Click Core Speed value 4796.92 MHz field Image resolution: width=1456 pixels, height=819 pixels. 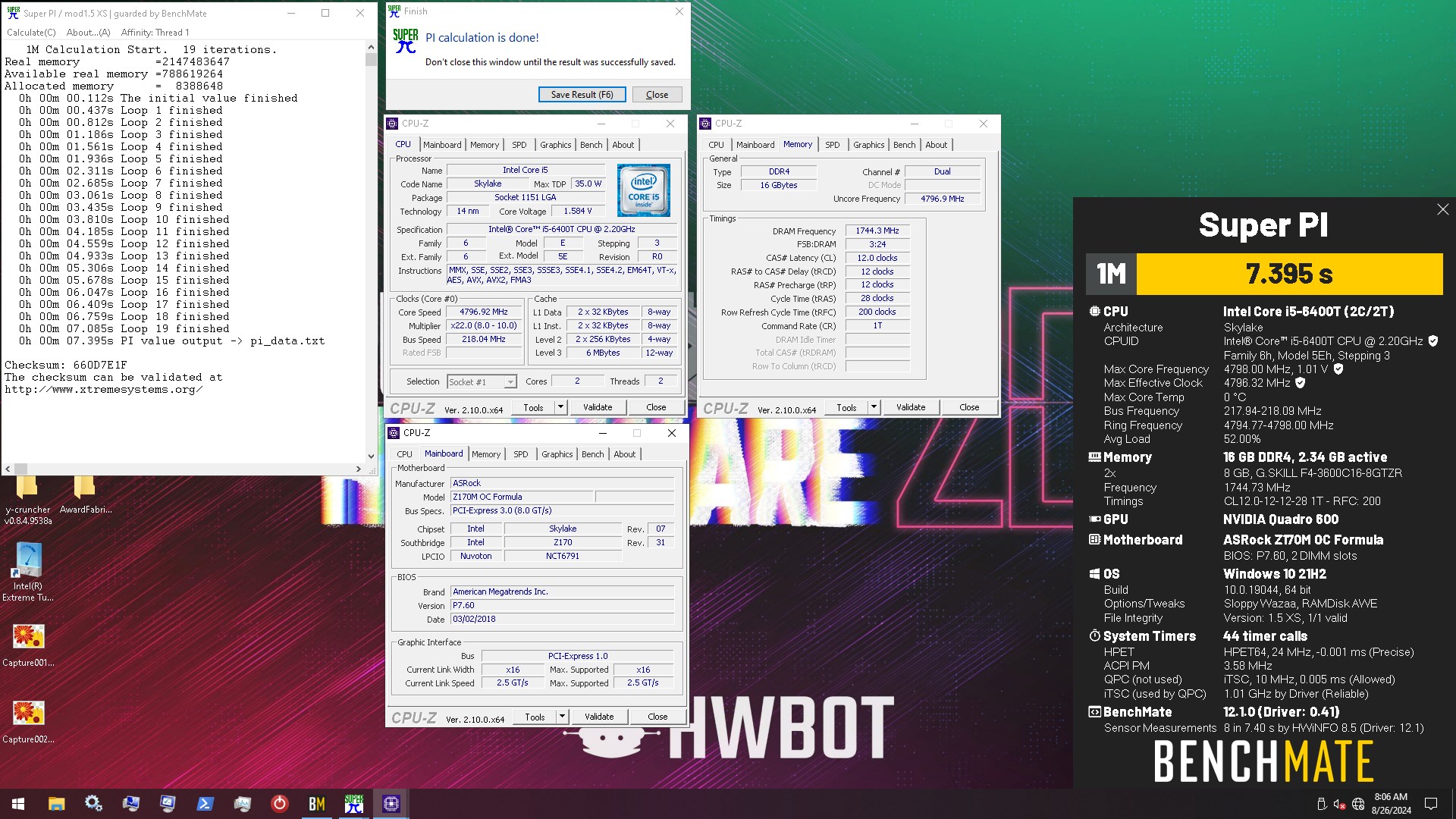tap(484, 312)
